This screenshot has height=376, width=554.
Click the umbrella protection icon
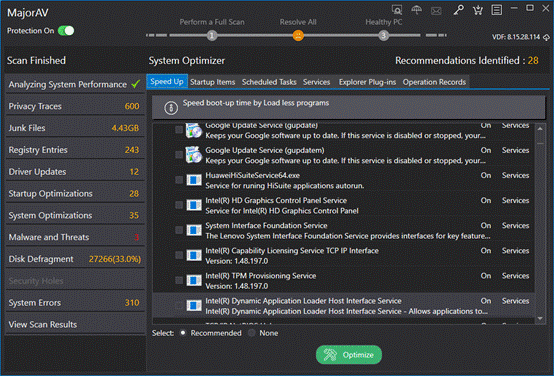tap(417, 10)
